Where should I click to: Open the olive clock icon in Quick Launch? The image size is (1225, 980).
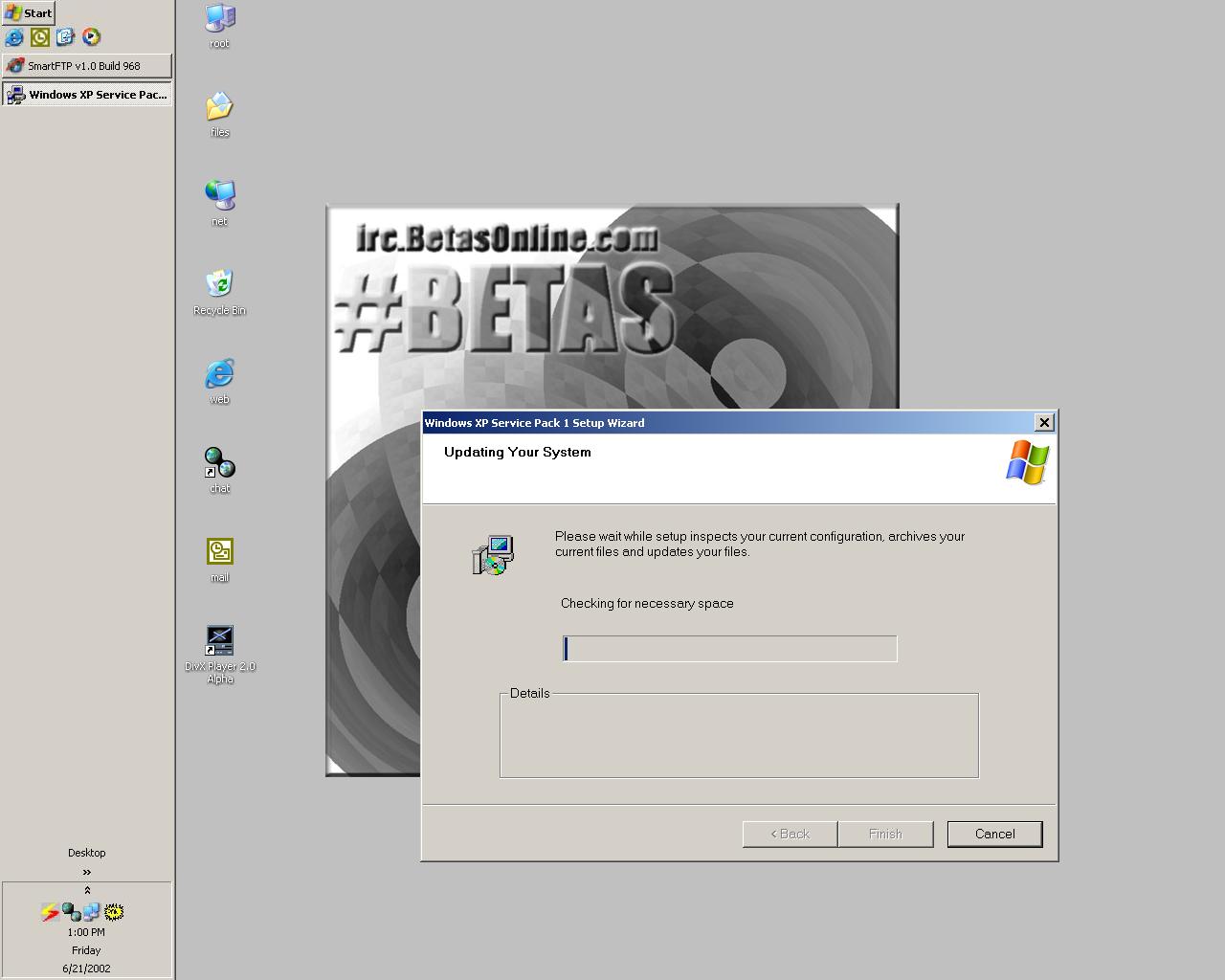point(40,37)
